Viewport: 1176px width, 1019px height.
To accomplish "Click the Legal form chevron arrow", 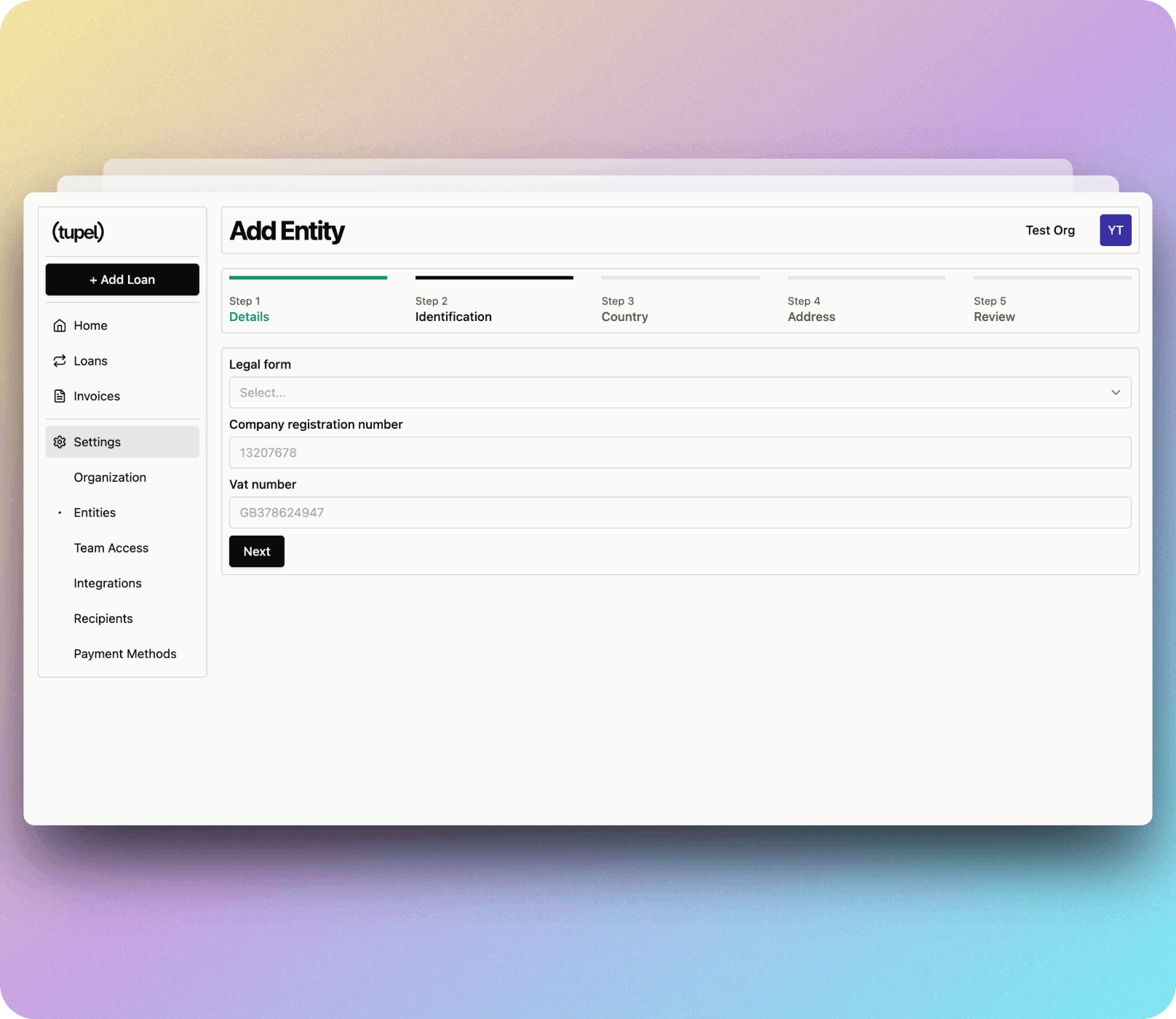I will tap(1115, 392).
